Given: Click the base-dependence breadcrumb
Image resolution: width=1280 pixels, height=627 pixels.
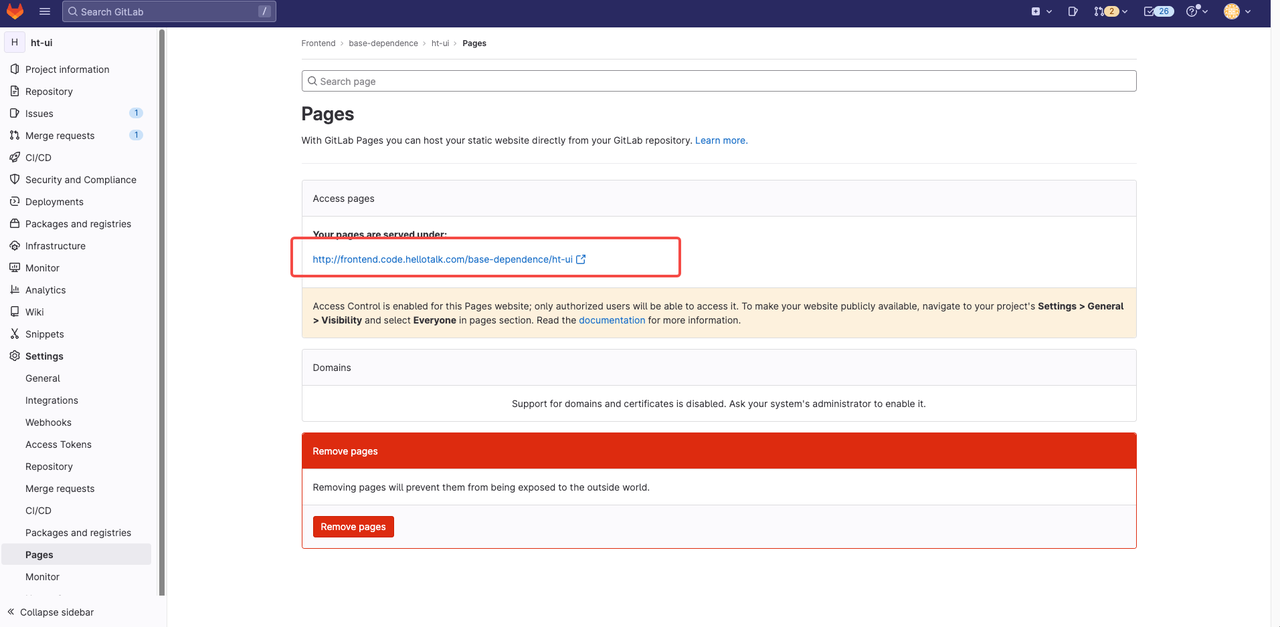Looking at the screenshot, I should click(383, 44).
